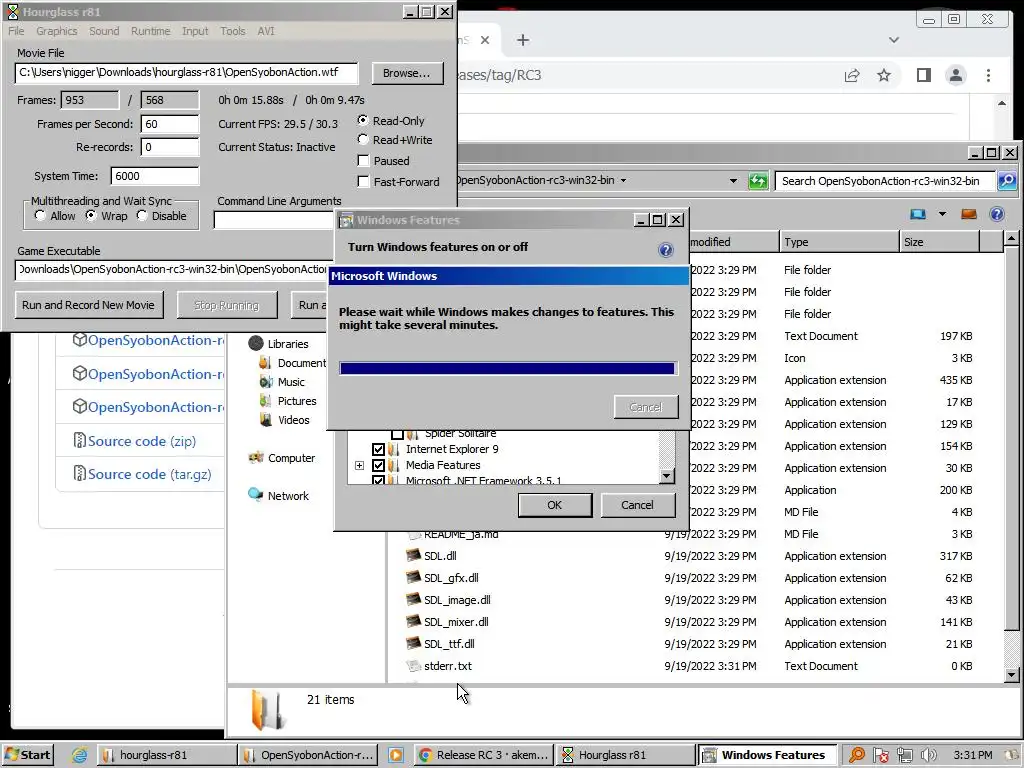Click the Explorer refresh icon

pyautogui.click(x=758, y=181)
